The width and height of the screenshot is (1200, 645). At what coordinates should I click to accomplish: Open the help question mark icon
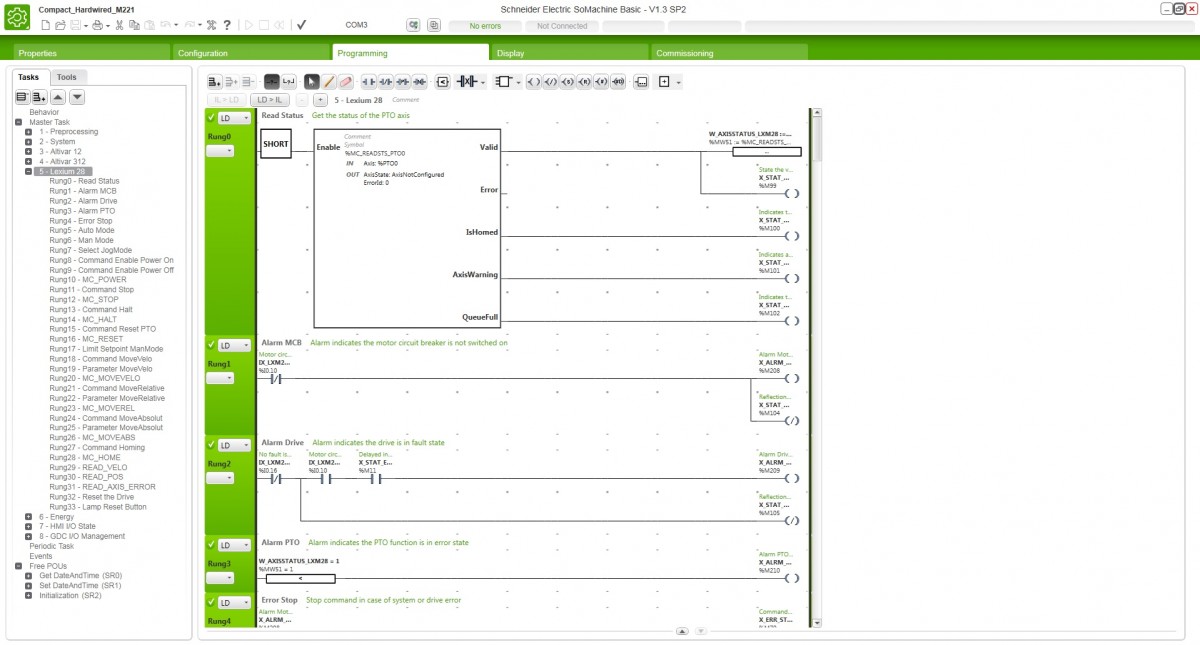227,24
